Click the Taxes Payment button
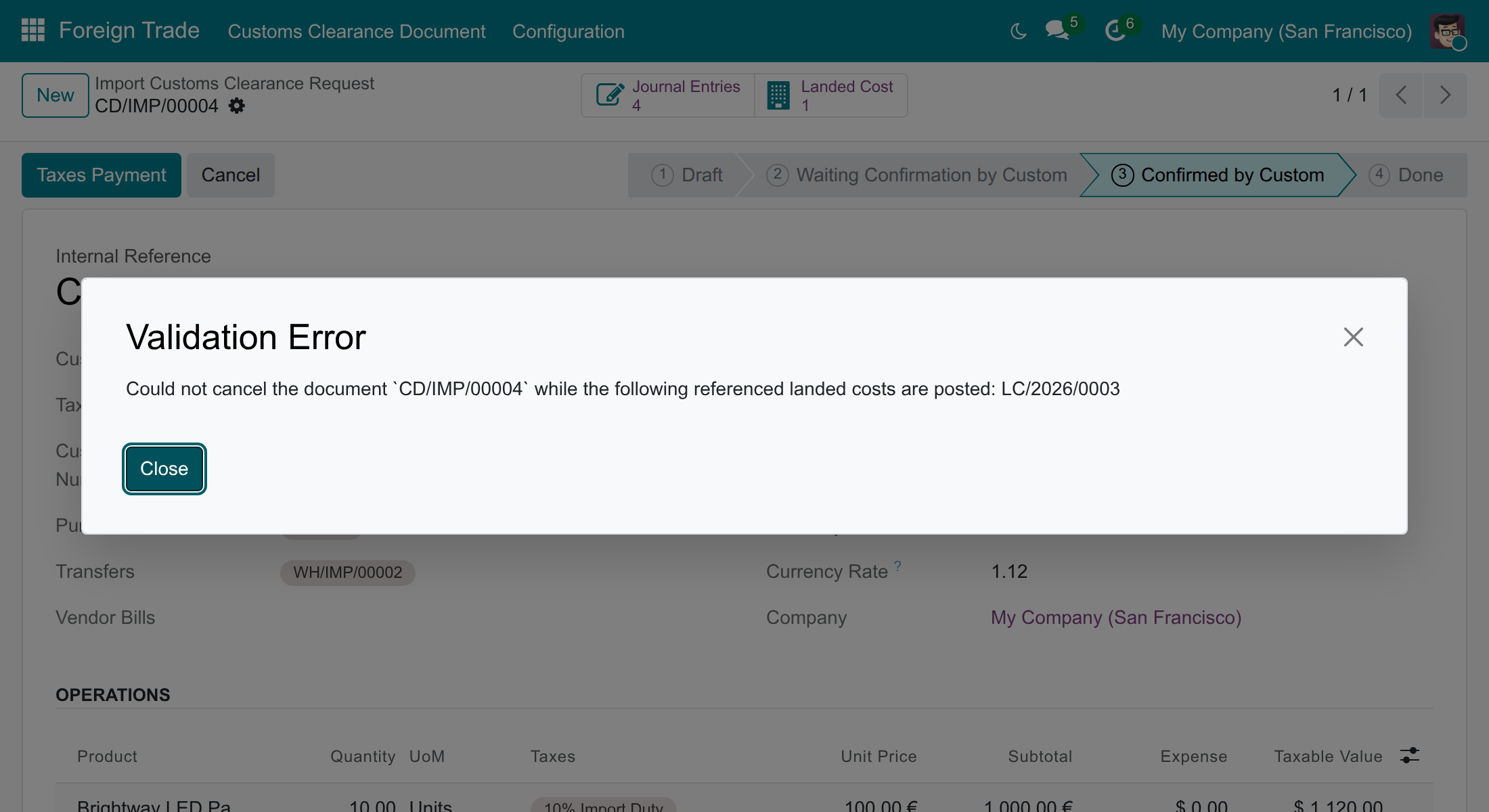 coord(102,175)
